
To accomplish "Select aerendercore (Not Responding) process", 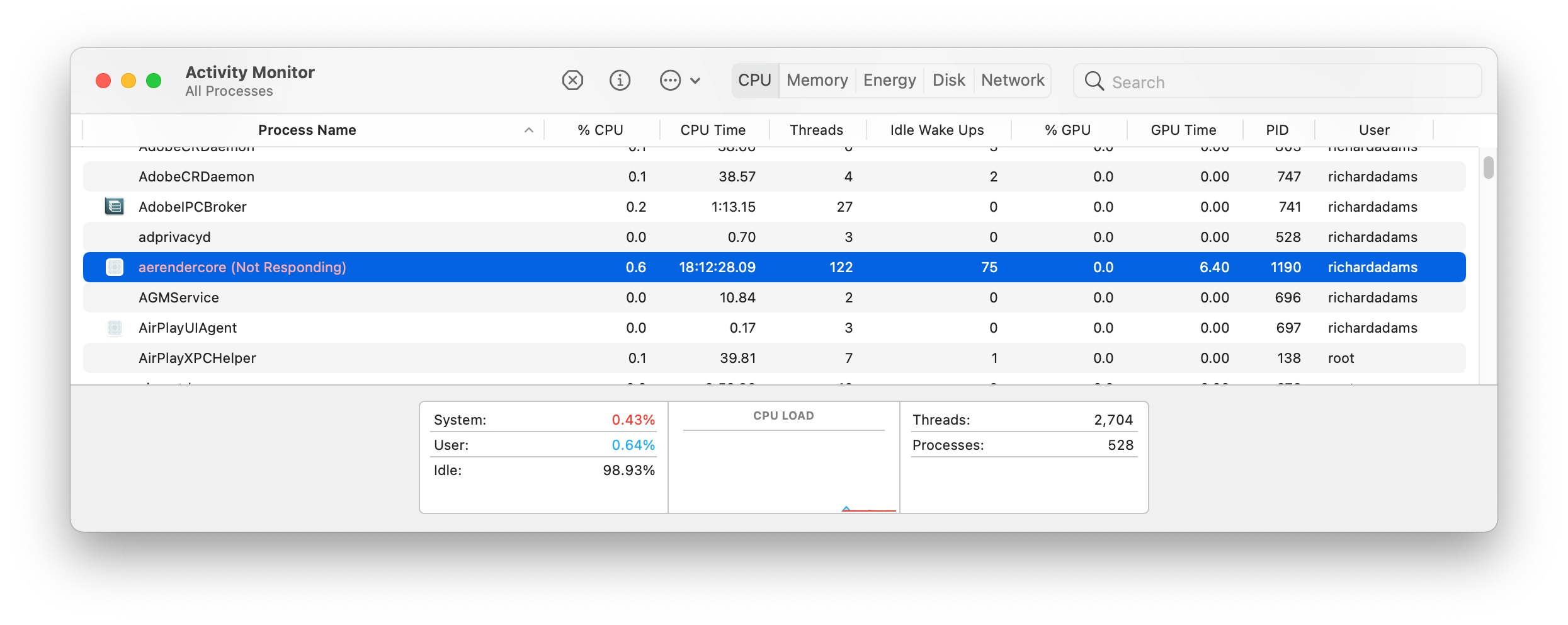I will pyautogui.click(x=775, y=267).
